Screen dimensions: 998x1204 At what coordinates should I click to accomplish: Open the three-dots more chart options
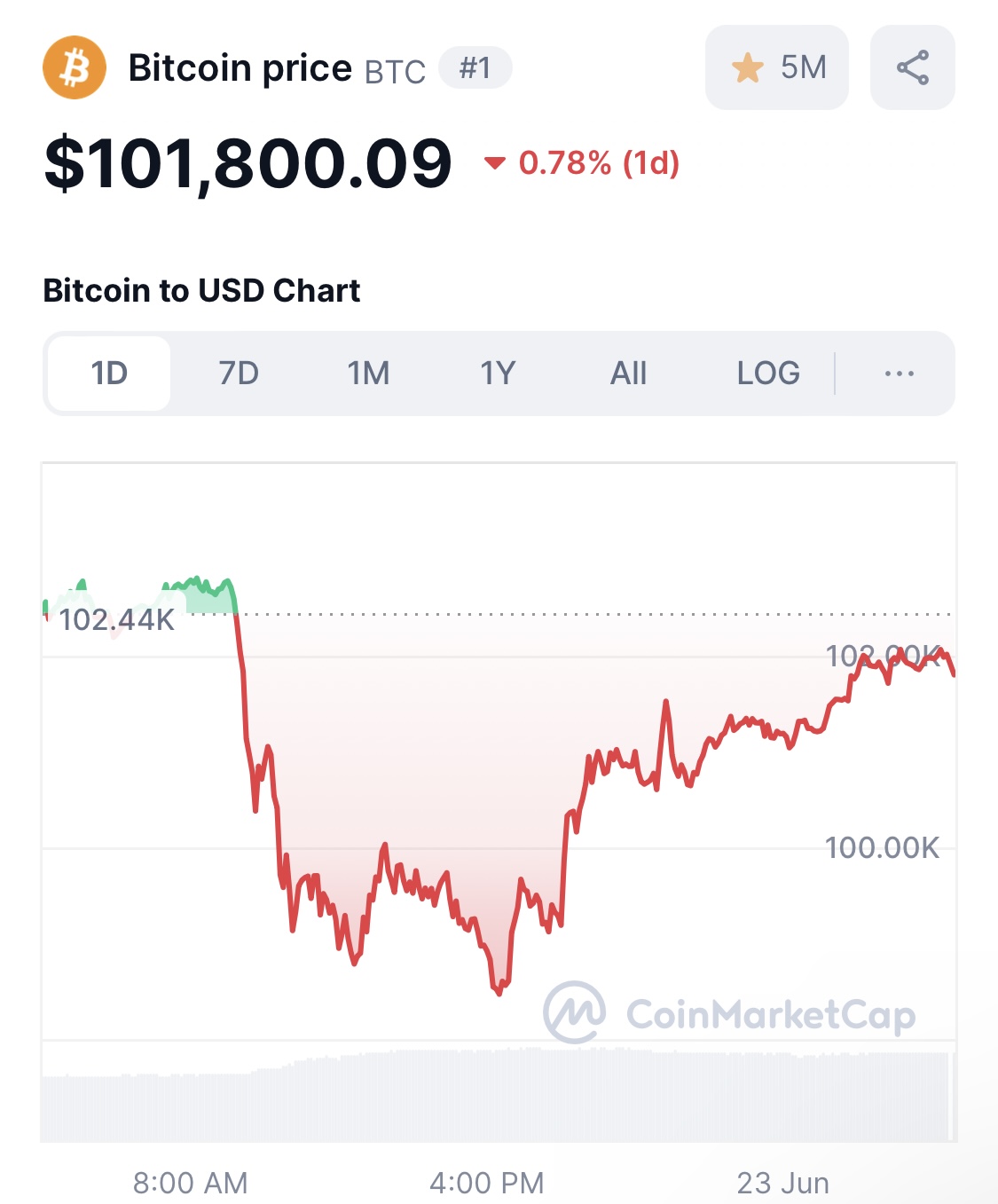(x=899, y=374)
